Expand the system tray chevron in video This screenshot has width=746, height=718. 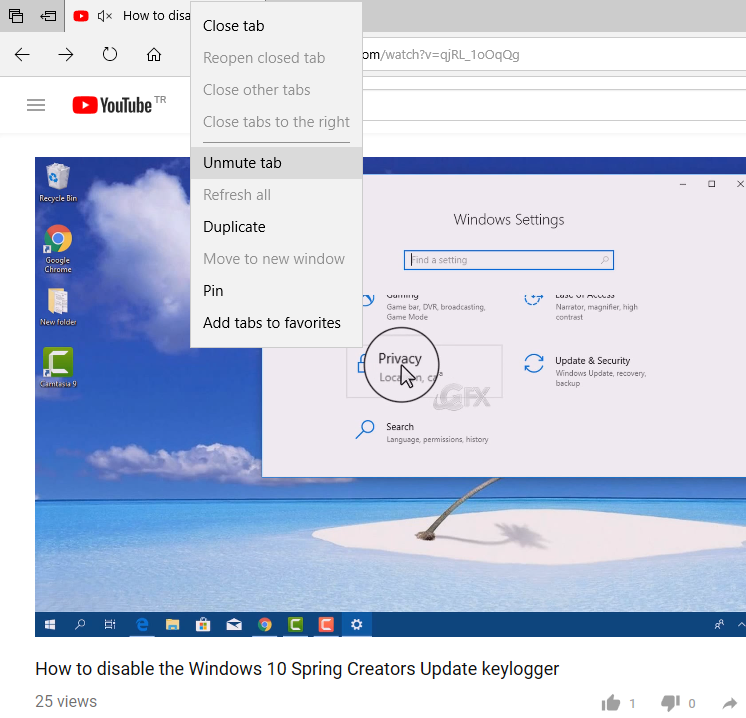[741, 624]
